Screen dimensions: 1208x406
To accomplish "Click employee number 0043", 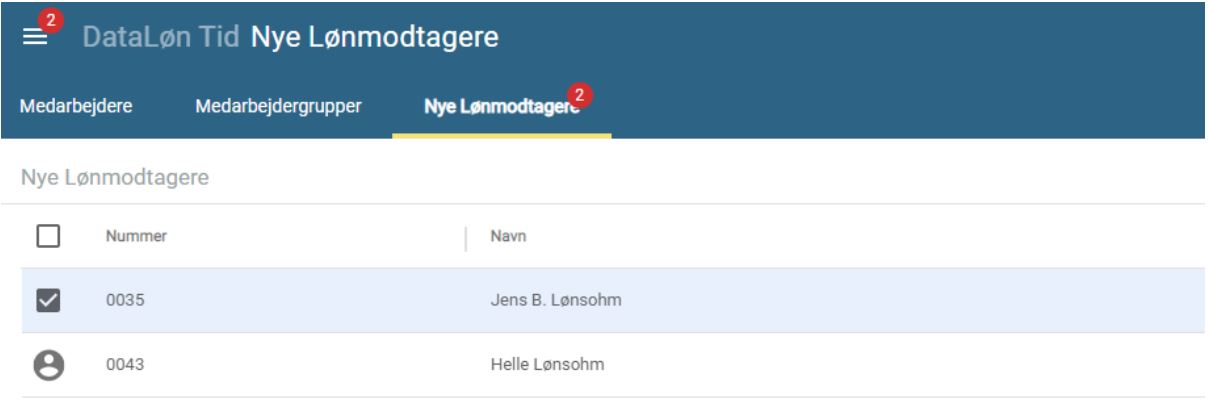I will click(122, 365).
